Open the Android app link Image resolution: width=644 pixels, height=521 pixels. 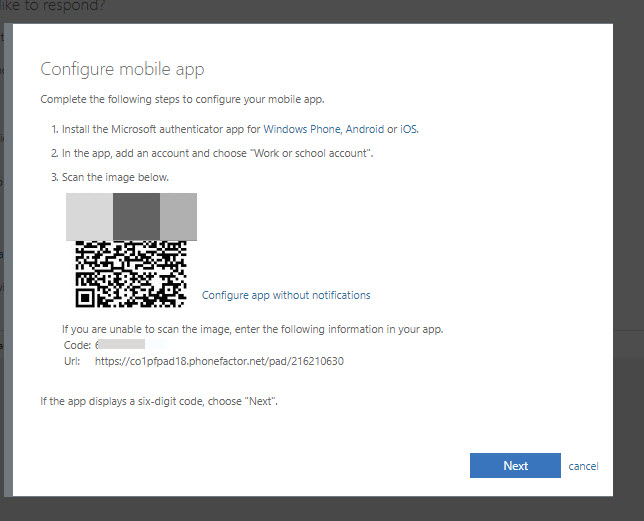pyautogui.click(x=365, y=129)
